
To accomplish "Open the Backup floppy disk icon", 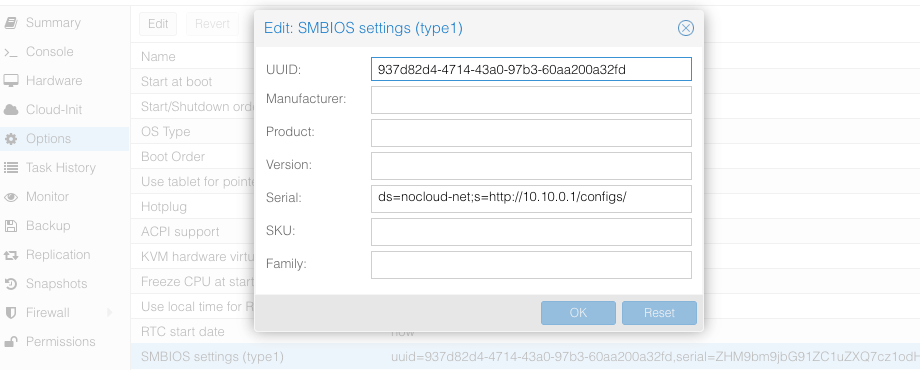I will point(11,226).
